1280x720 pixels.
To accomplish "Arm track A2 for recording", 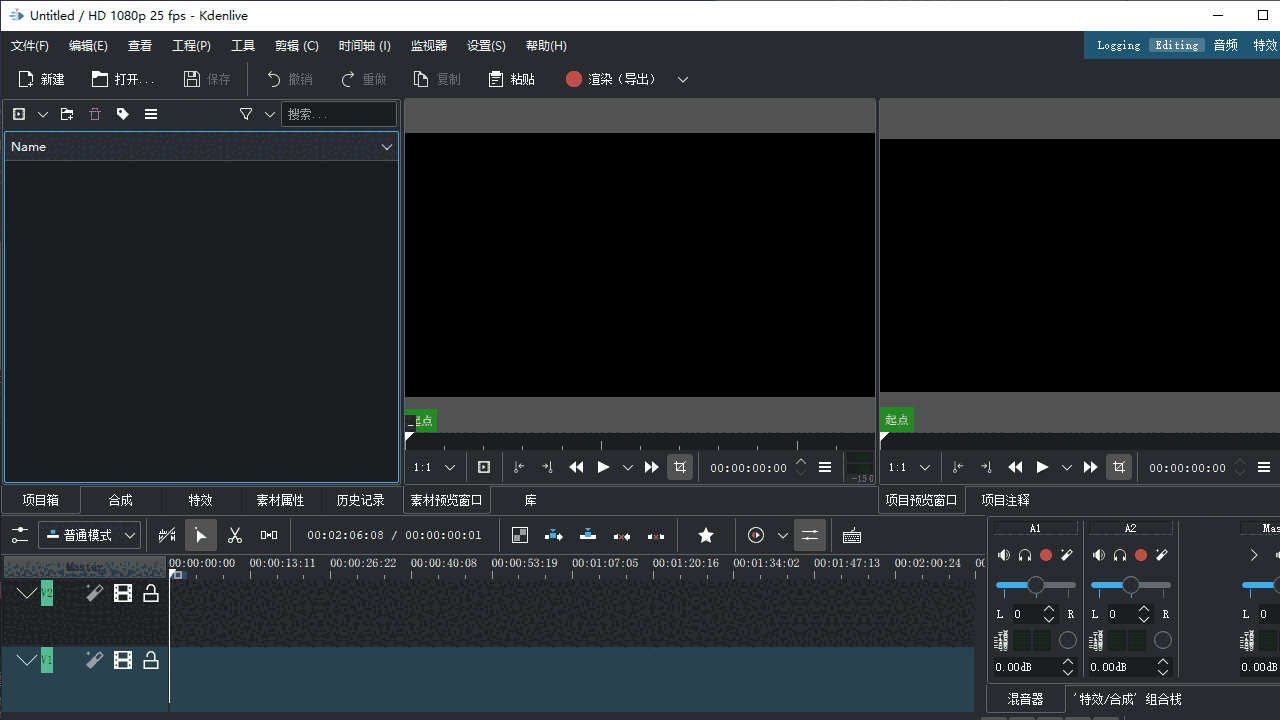I will pos(1140,555).
